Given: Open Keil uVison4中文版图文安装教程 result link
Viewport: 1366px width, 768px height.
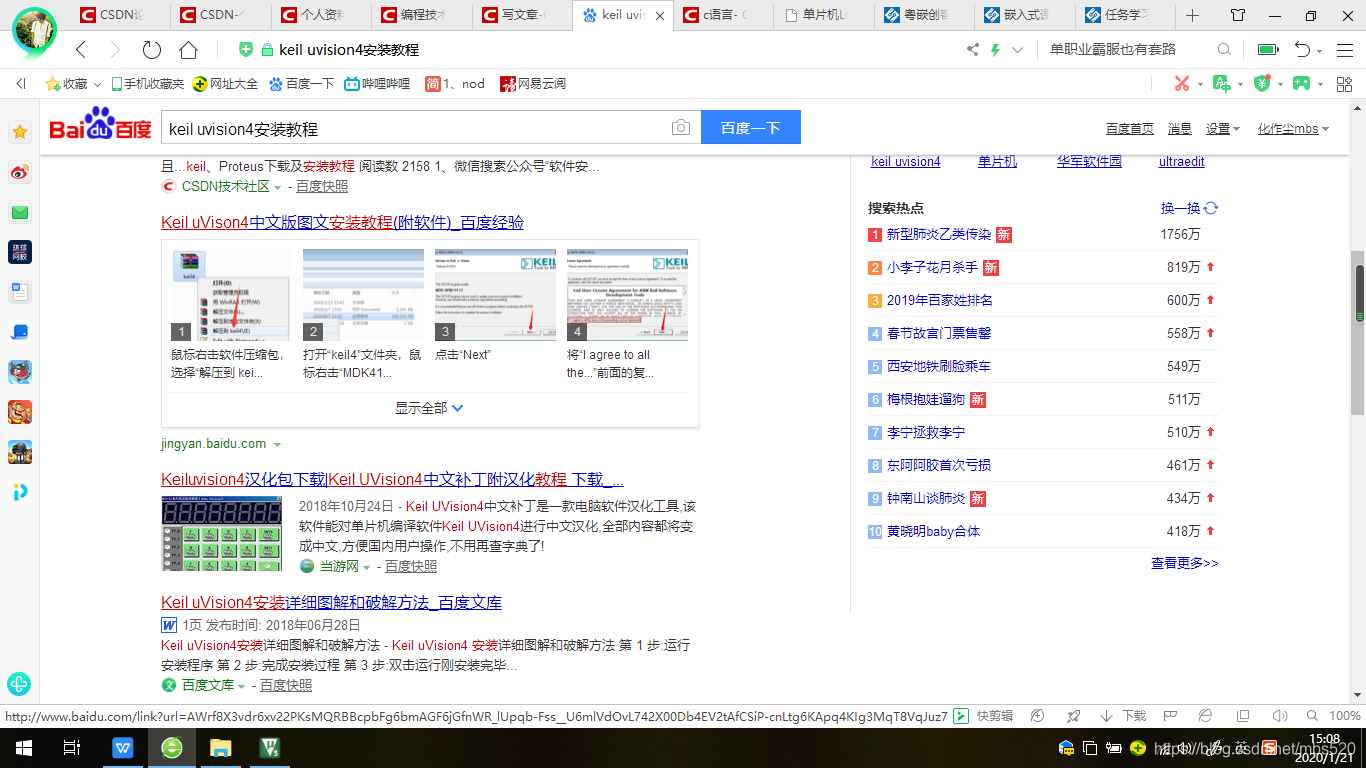Looking at the screenshot, I should coord(342,222).
